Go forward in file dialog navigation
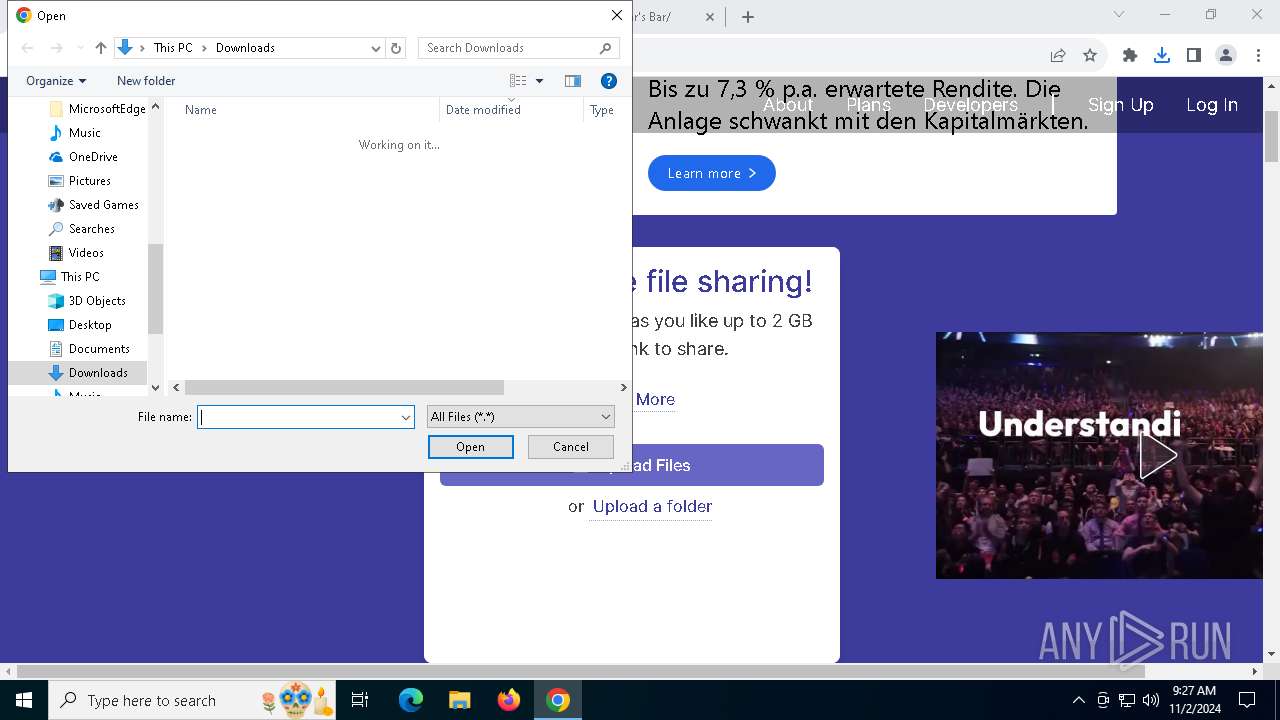The height and width of the screenshot is (720, 1280). [56, 48]
